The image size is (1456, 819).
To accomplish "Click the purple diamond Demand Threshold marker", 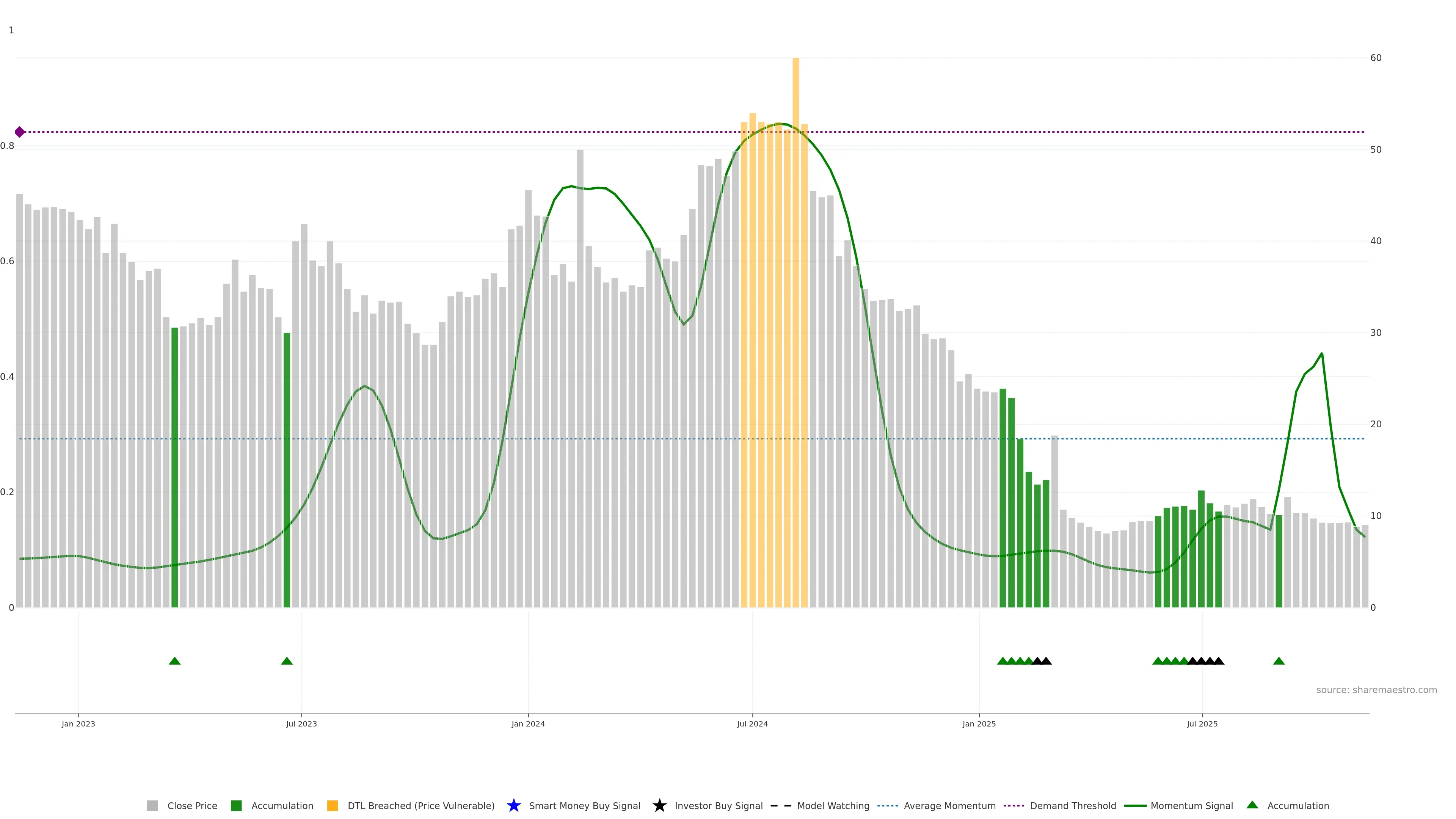I will pos(20,132).
